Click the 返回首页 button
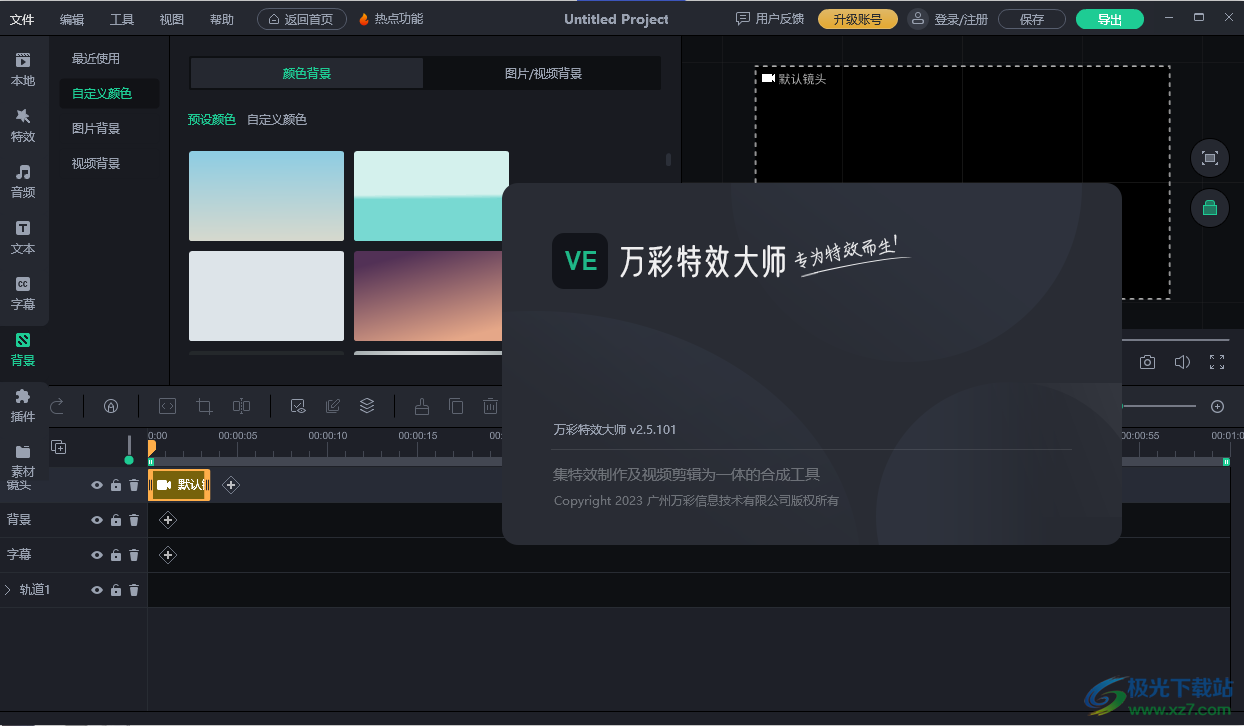1244x726 pixels. [x=302, y=19]
